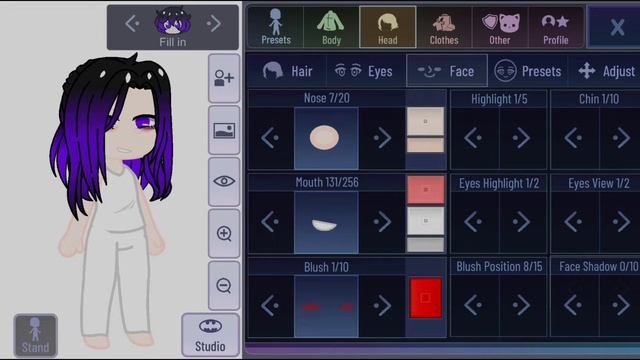
Task: Select previous Blush style
Action: [270, 306]
